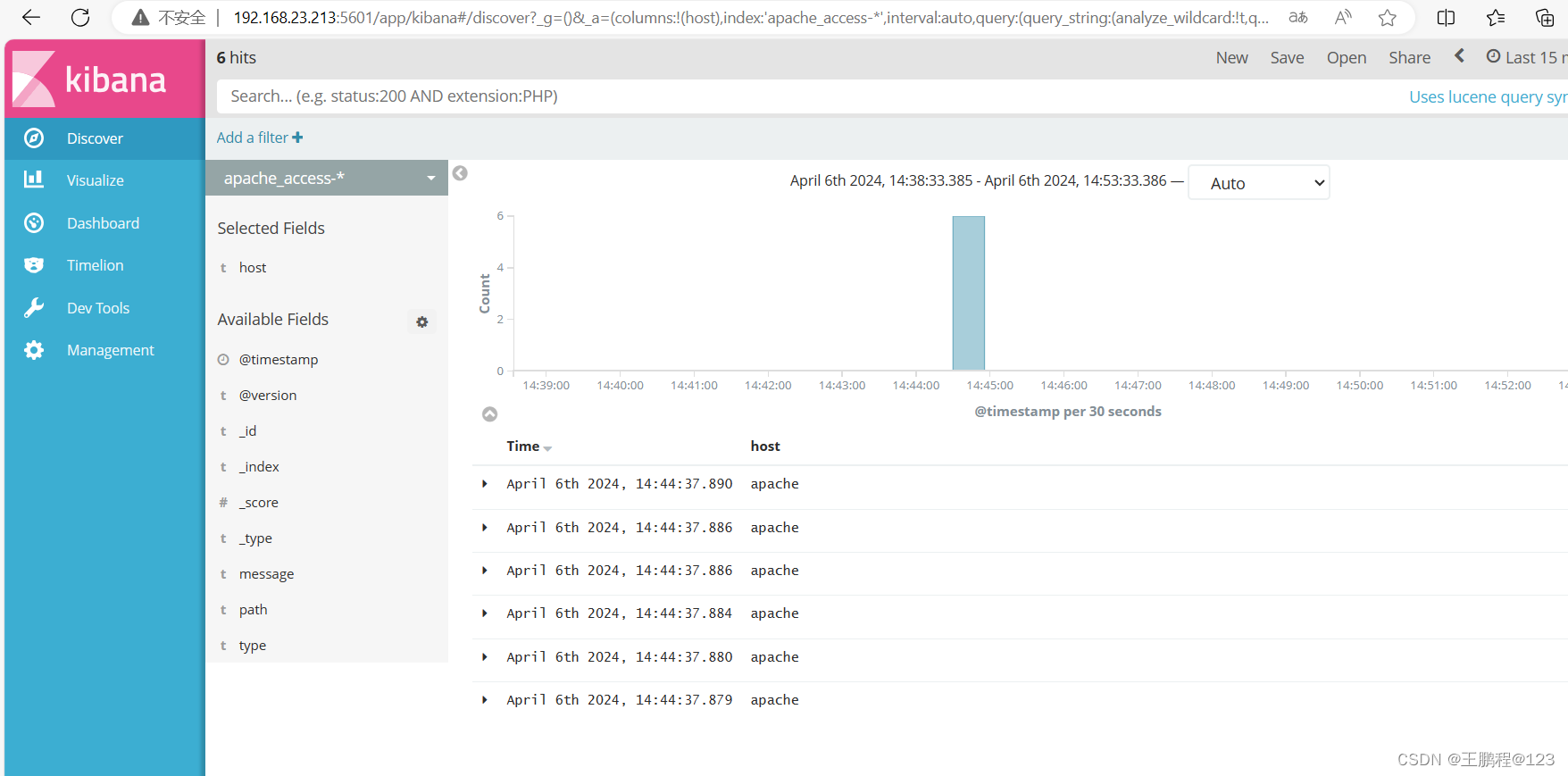Bookmark page with star icon

pos(1387,17)
